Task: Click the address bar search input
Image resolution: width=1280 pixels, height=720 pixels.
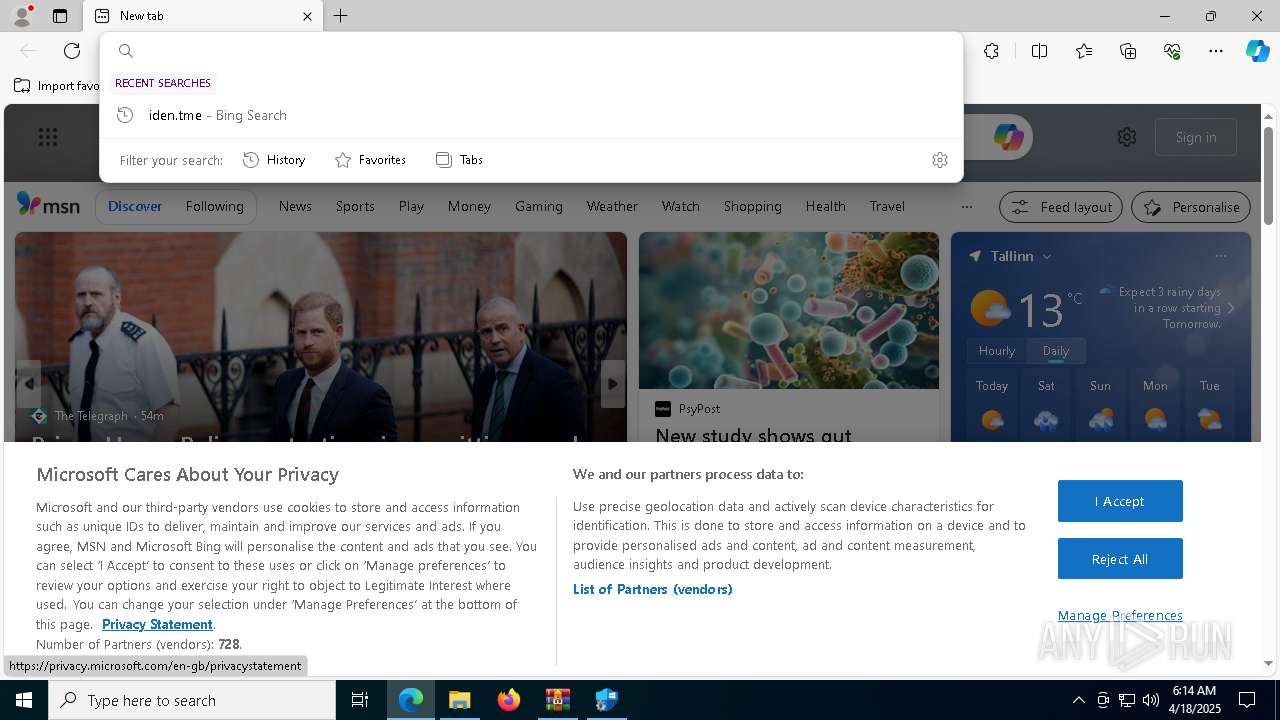Action: (531, 51)
